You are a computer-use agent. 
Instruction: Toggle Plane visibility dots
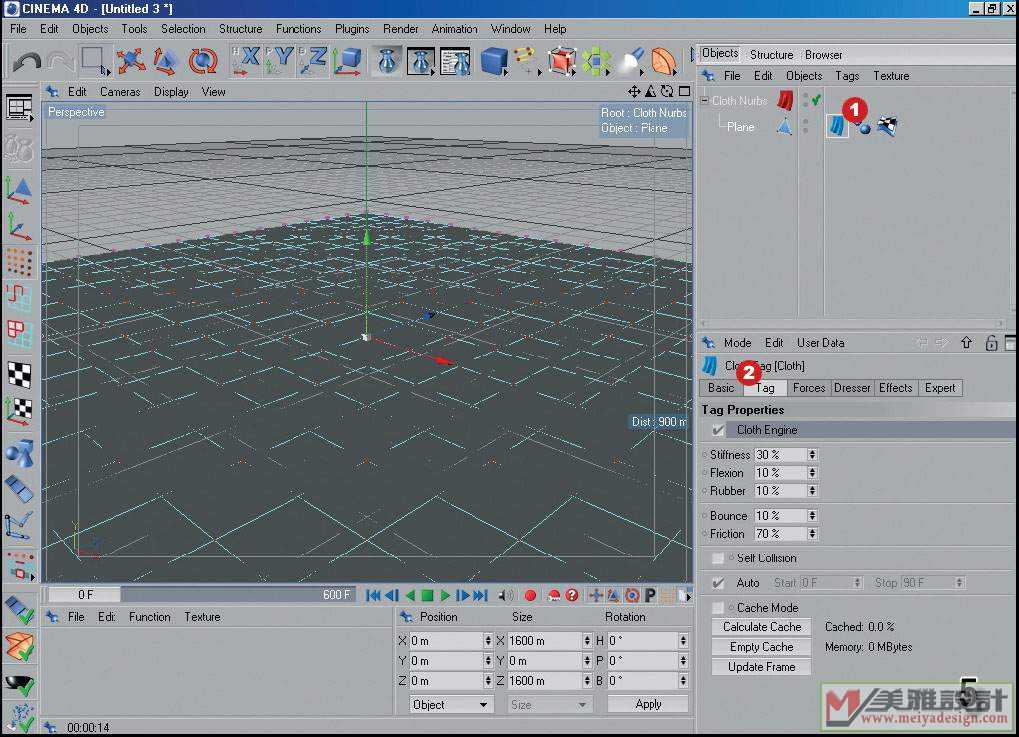pos(806,126)
